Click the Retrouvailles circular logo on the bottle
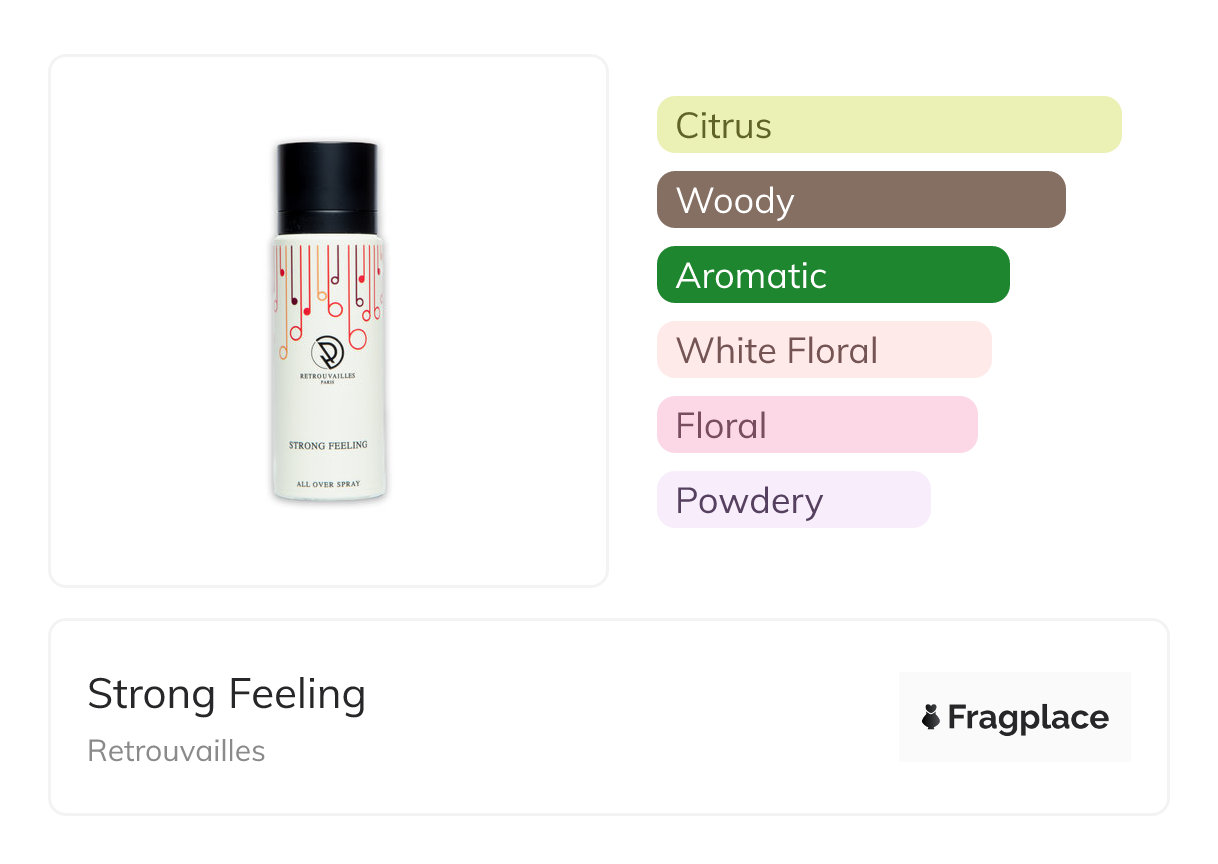The height and width of the screenshot is (864, 1218). (x=328, y=351)
